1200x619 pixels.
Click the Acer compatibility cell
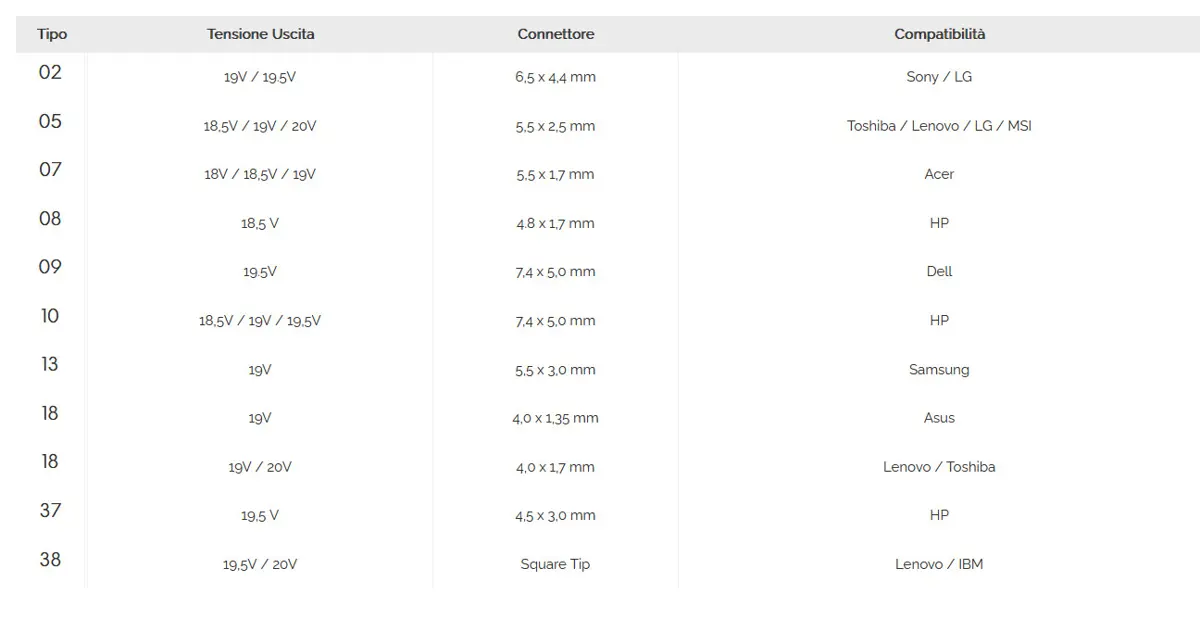(939, 174)
